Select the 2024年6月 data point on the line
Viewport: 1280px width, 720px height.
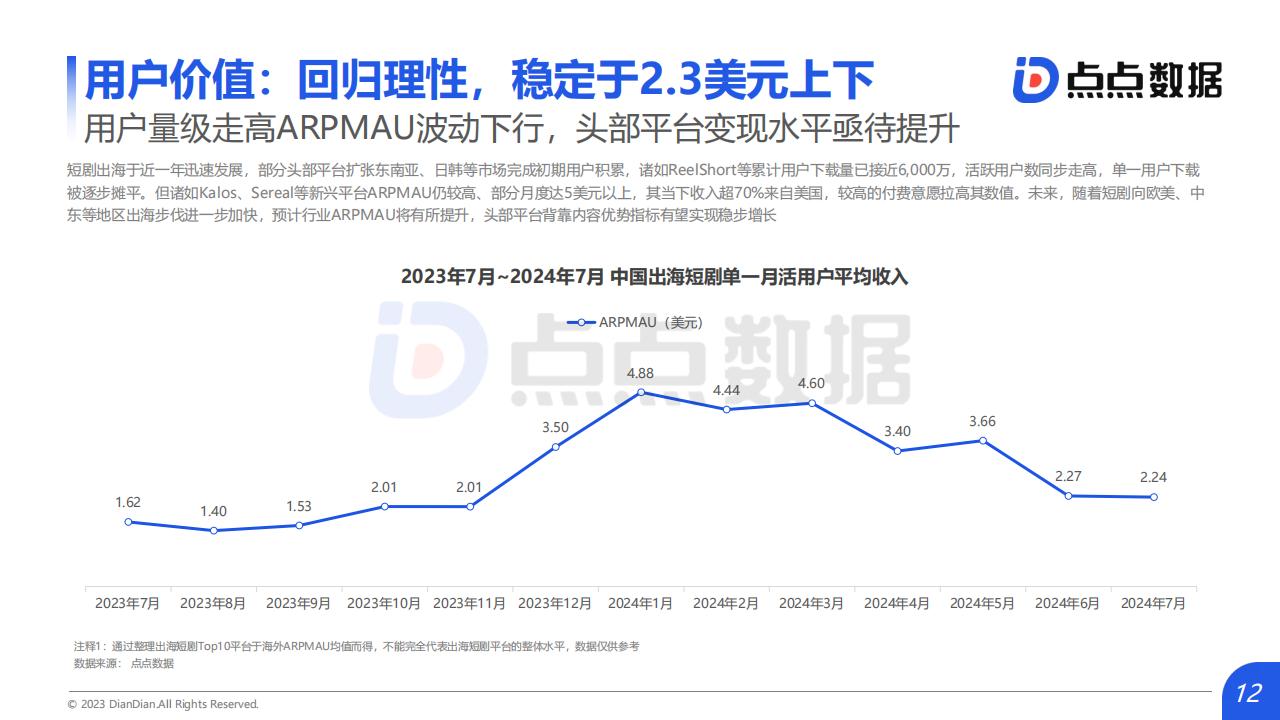click(x=1068, y=496)
